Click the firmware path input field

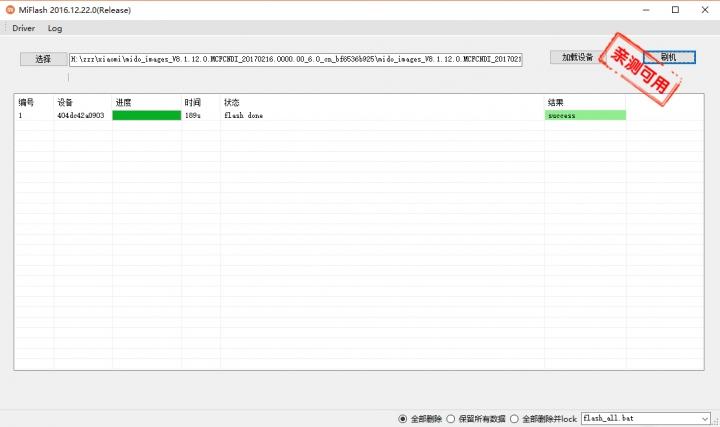coord(296,59)
